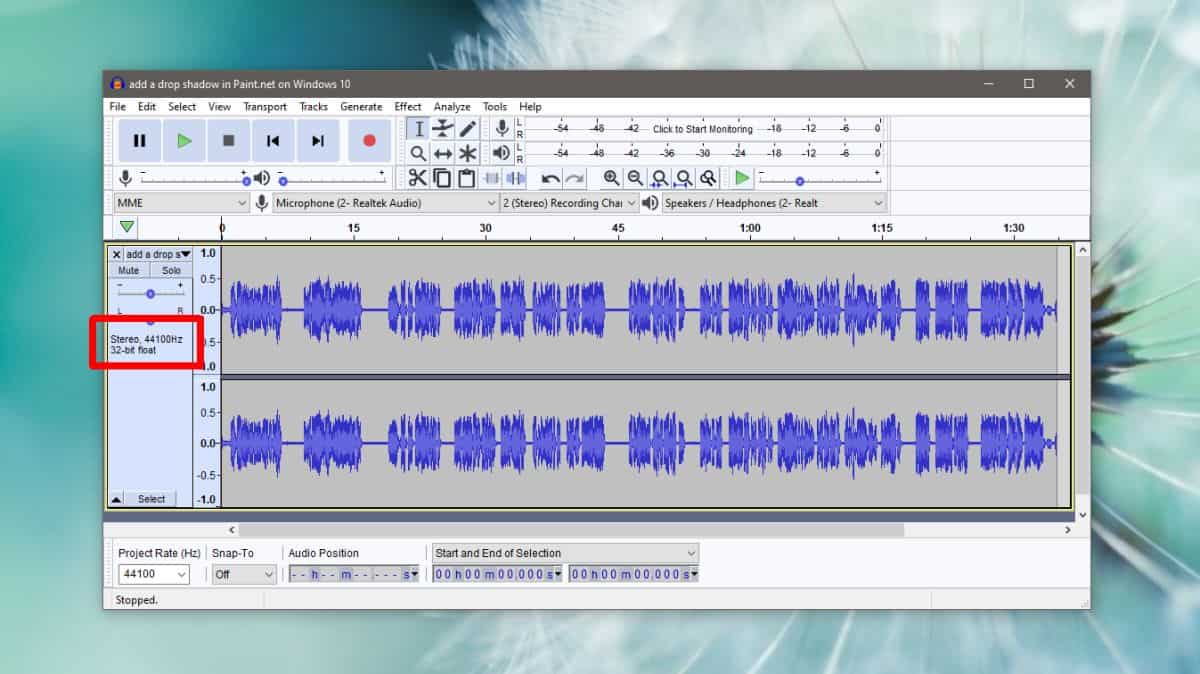
Task: Close the track with its X button
Action: point(116,255)
